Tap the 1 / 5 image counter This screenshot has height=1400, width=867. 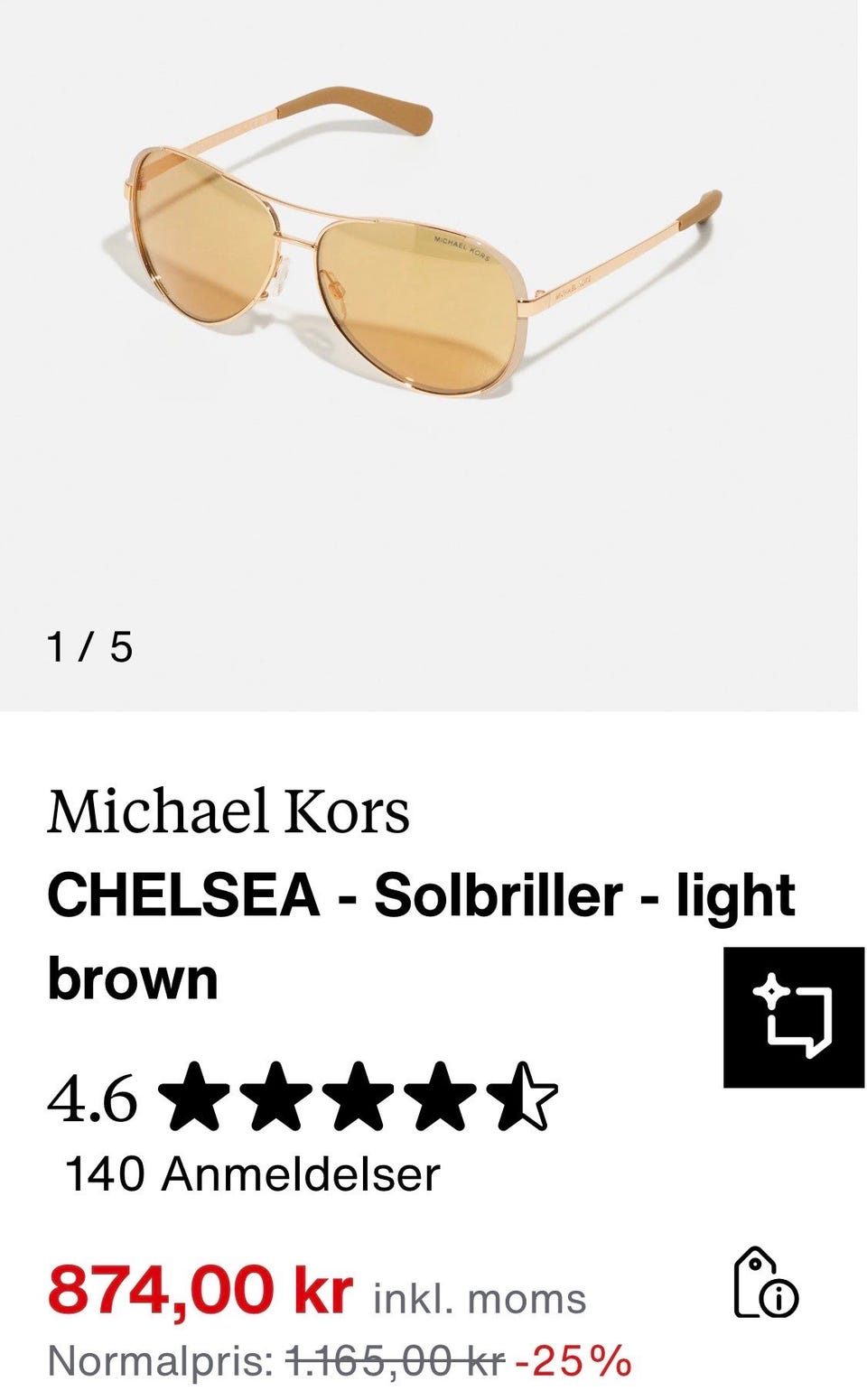tap(90, 647)
